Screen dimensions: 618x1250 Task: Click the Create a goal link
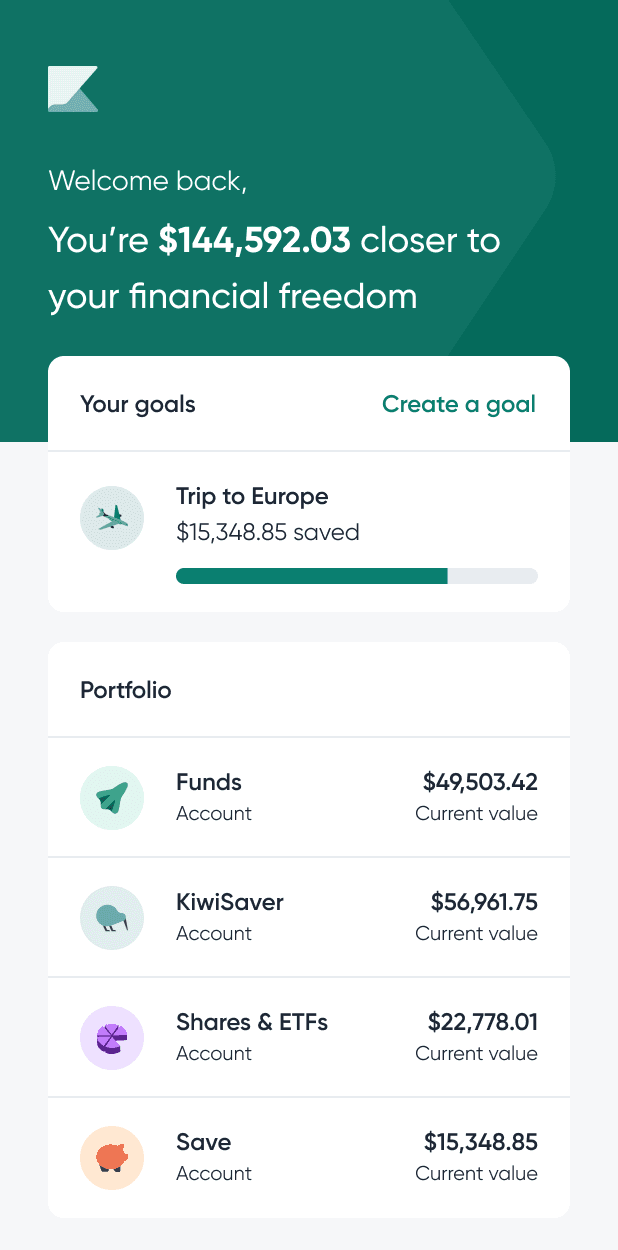459,404
